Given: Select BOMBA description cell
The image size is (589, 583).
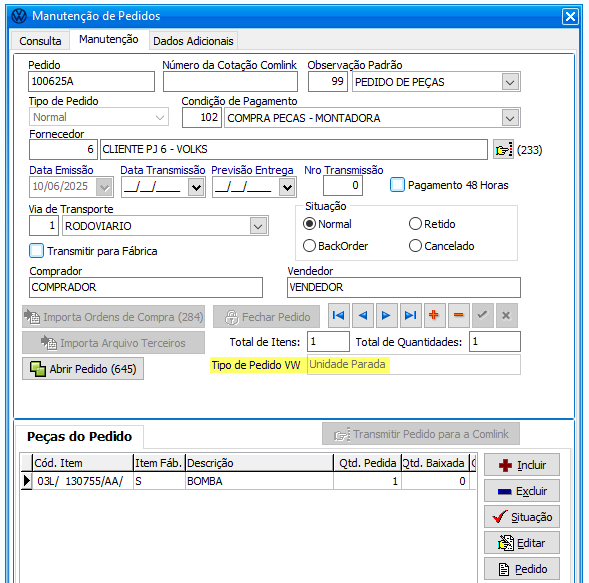Looking at the screenshot, I should [260, 481].
